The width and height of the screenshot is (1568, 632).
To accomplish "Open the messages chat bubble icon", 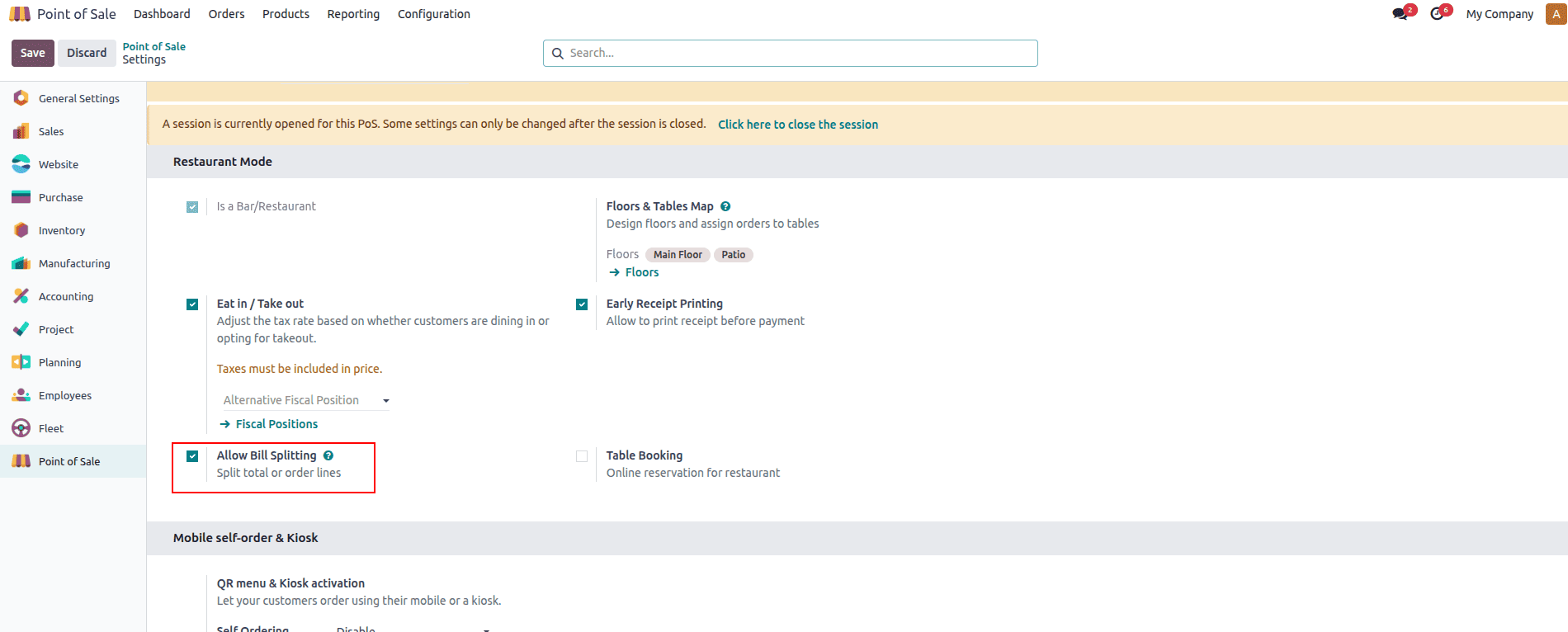I will point(1400,14).
